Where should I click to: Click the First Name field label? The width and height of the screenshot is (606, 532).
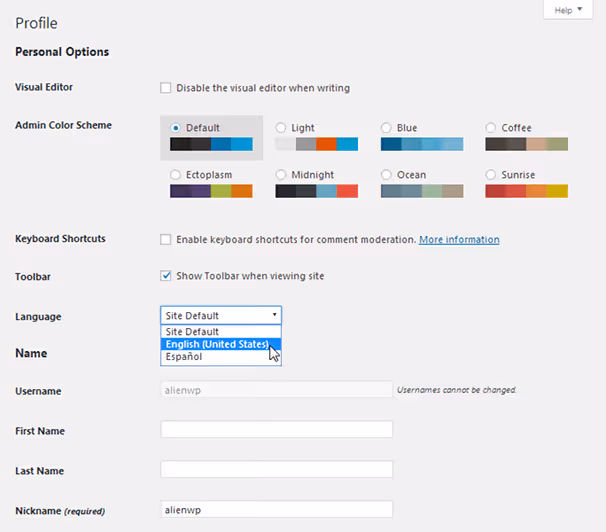[x=40, y=431]
